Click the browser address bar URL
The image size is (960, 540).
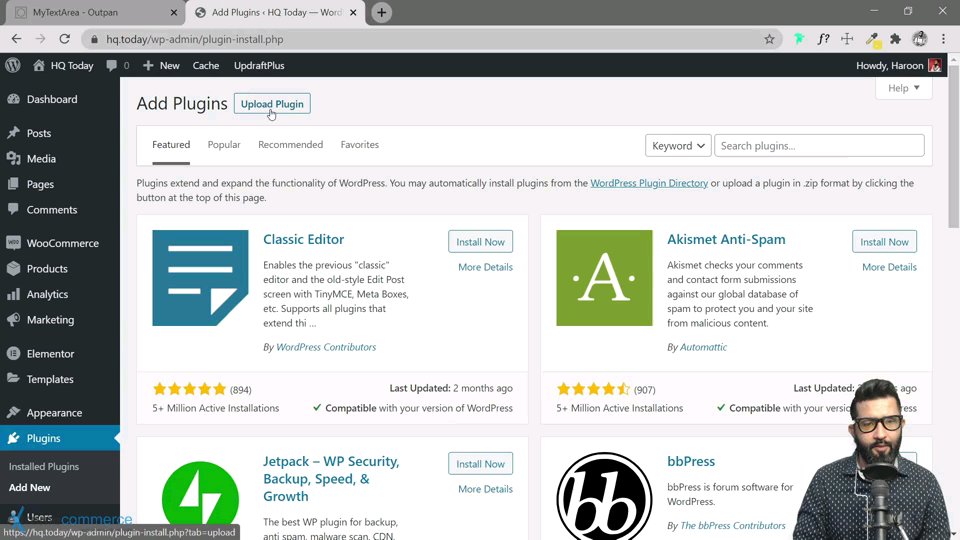(x=195, y=39)
